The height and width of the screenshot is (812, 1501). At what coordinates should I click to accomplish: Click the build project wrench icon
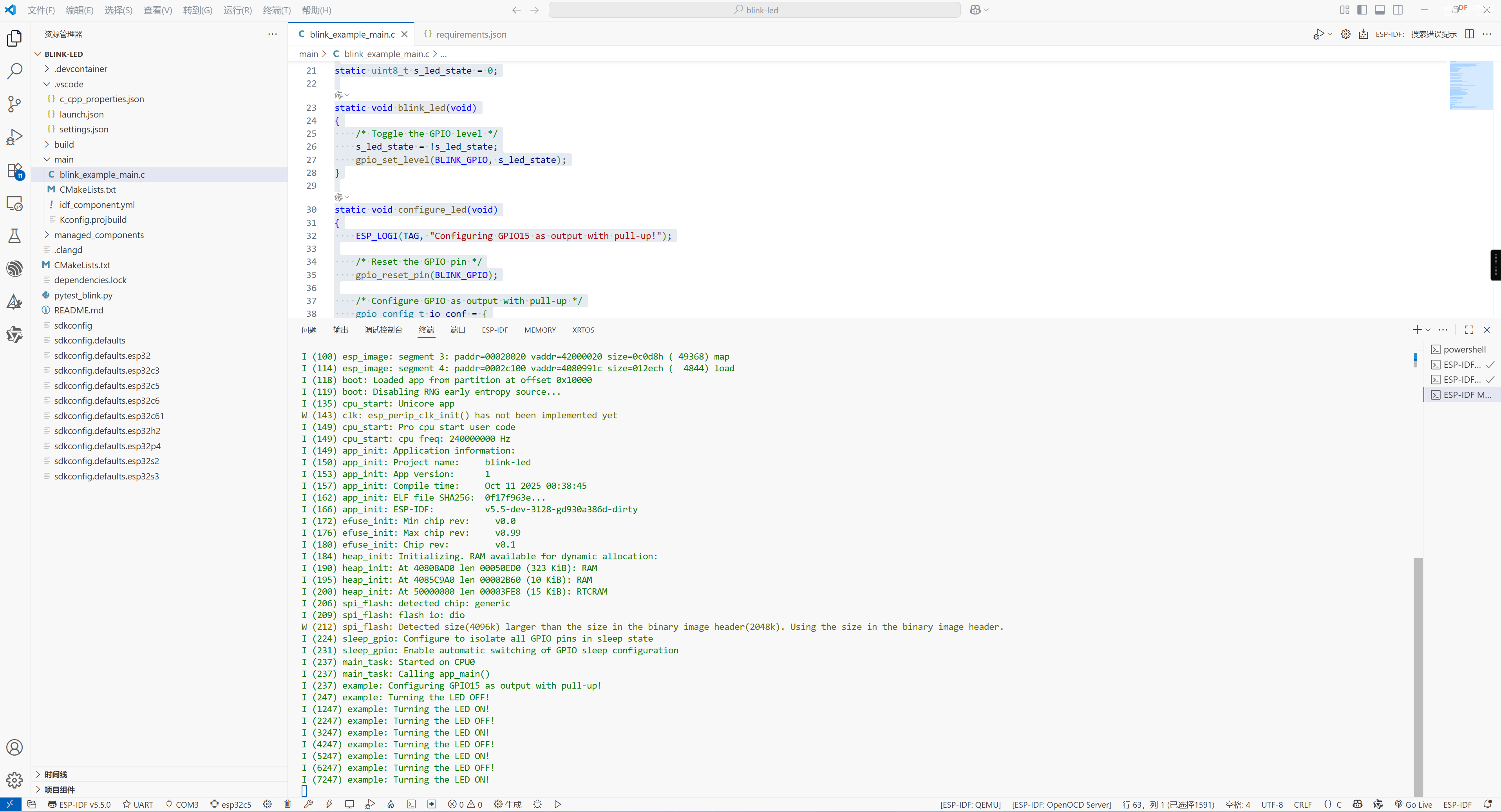308,804
